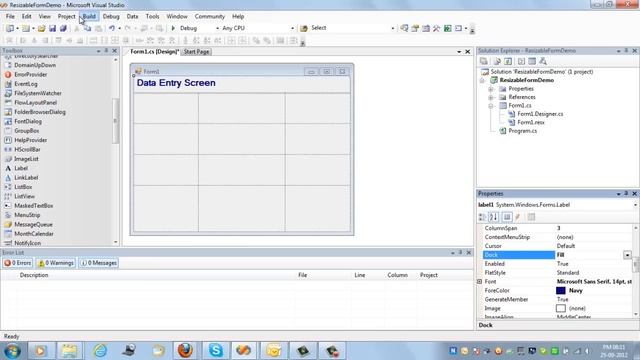Click the New Project toolbar icon

[x=10, y=29]
